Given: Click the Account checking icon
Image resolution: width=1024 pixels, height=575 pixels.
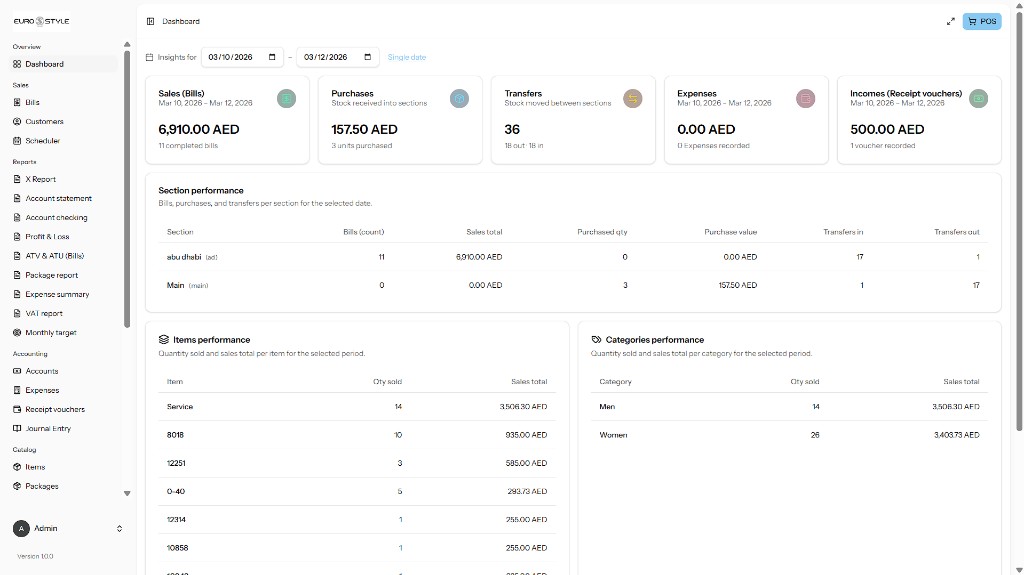Looking at the screenshot, I should coord(17,218).
